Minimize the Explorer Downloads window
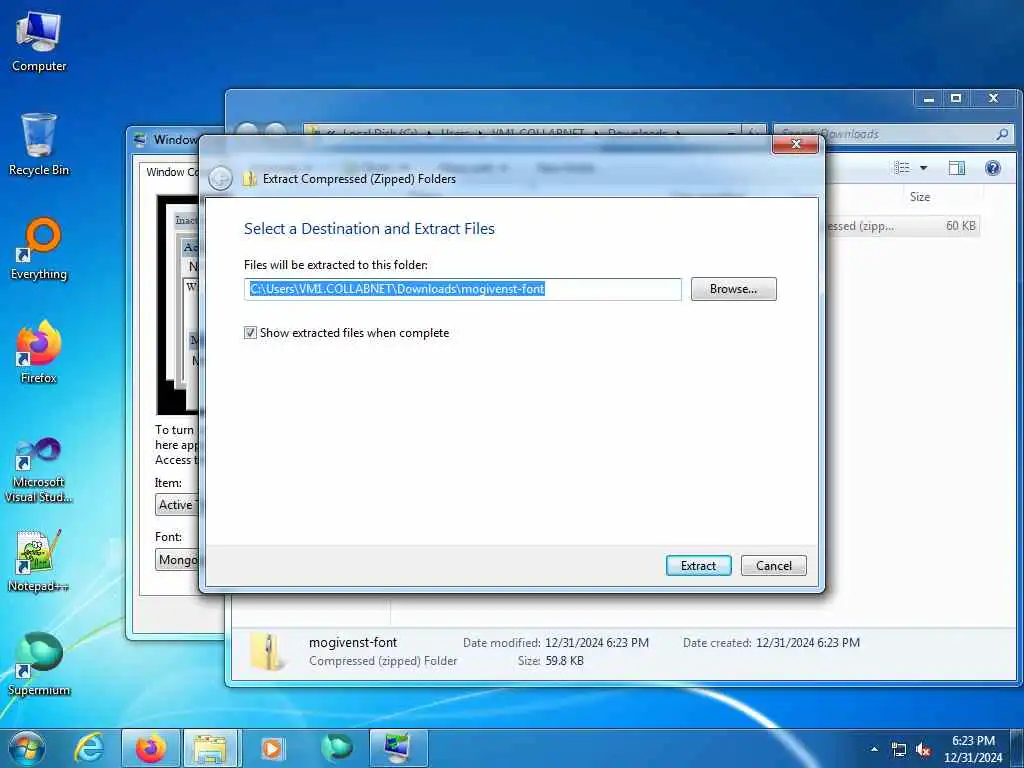The width and height of the screenshot is (1024, 768). point(928,99)
